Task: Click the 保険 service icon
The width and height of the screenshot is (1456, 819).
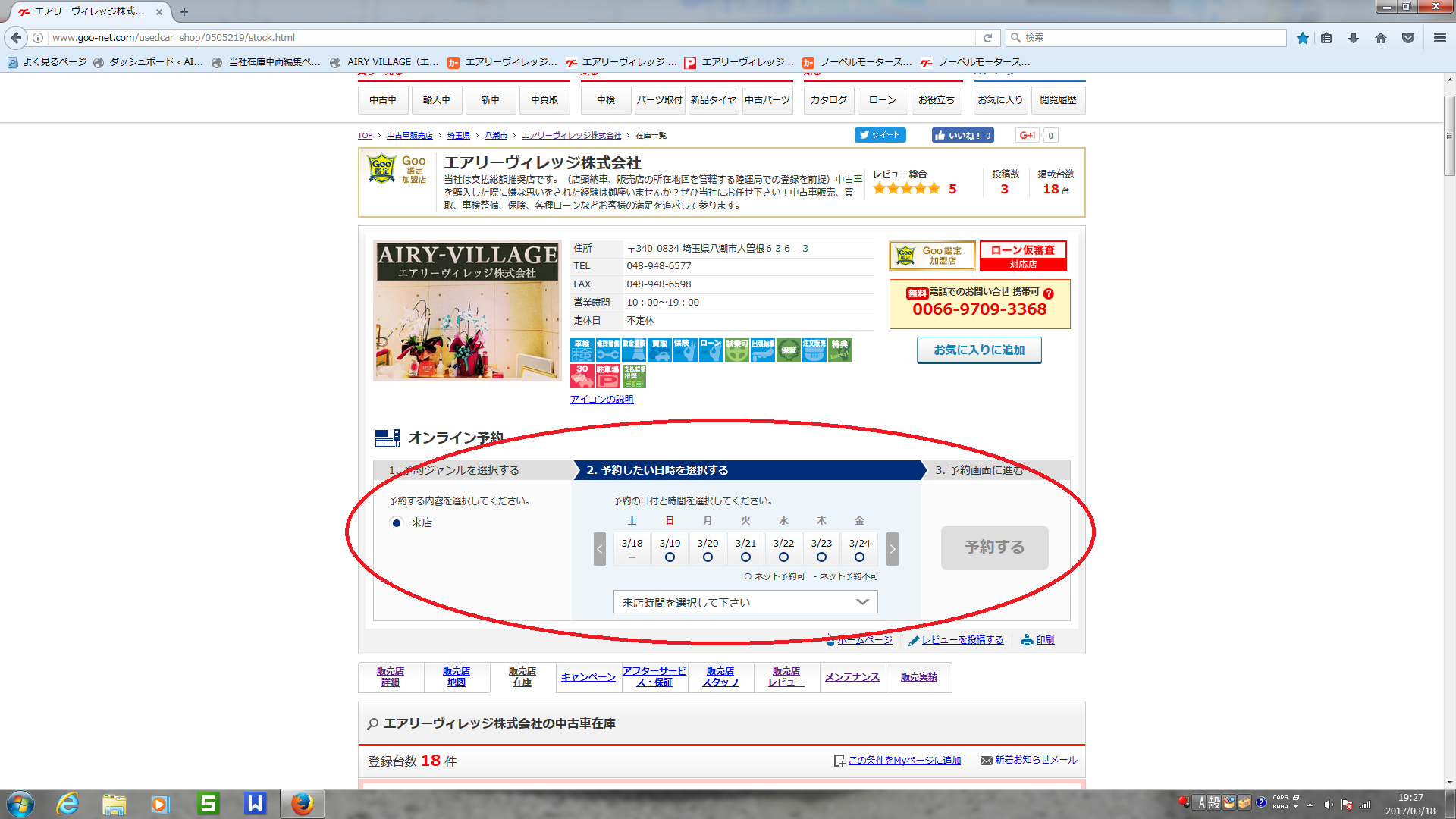Action: (x=686, y=350)
